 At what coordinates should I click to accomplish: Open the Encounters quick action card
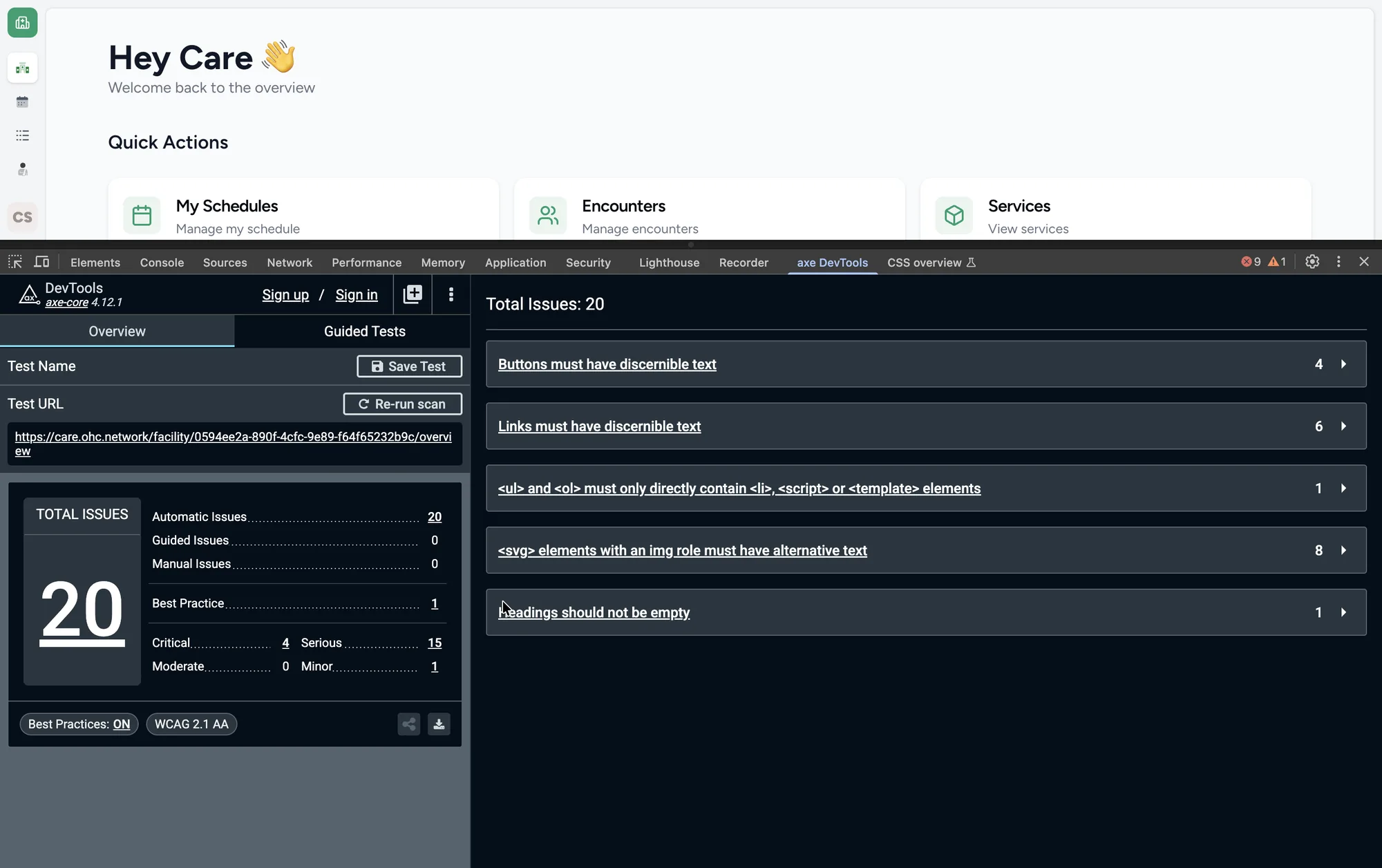tap(710, 209)
